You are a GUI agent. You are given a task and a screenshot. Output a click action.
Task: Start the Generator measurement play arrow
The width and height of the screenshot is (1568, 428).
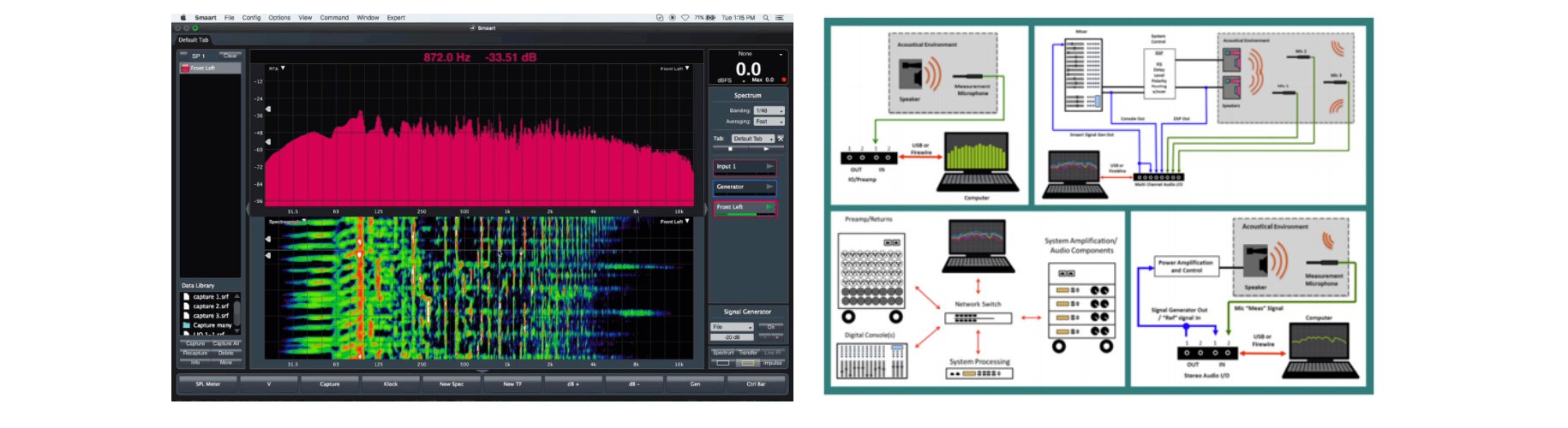click(769, 187)
